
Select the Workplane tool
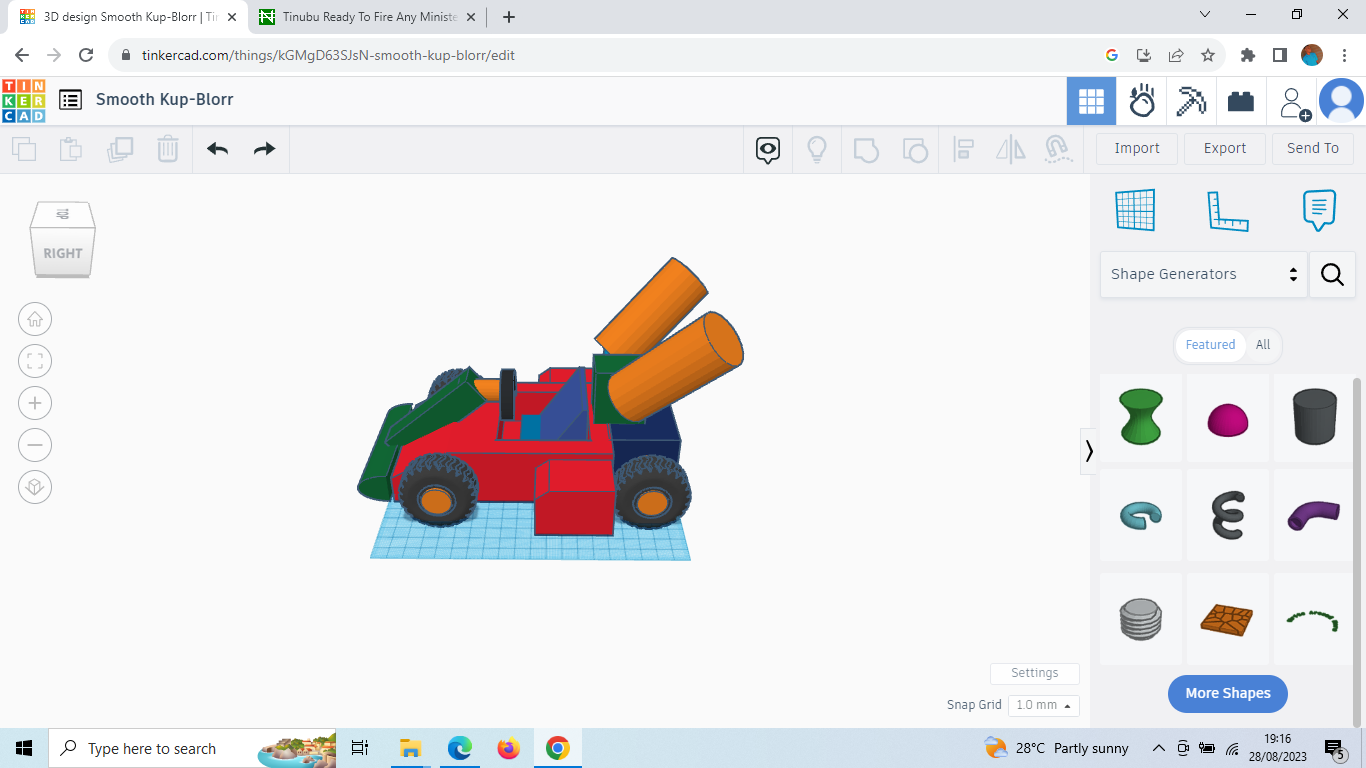point(1135,210)
